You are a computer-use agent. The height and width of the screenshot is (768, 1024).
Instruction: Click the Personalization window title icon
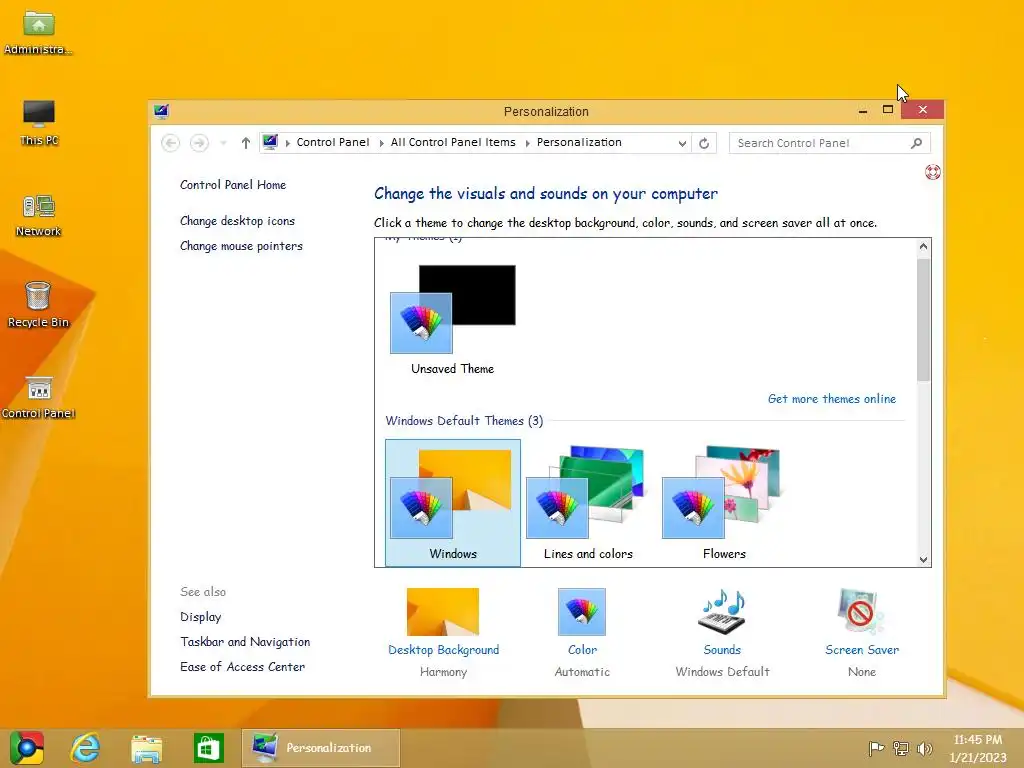click(x=161, y=111)
